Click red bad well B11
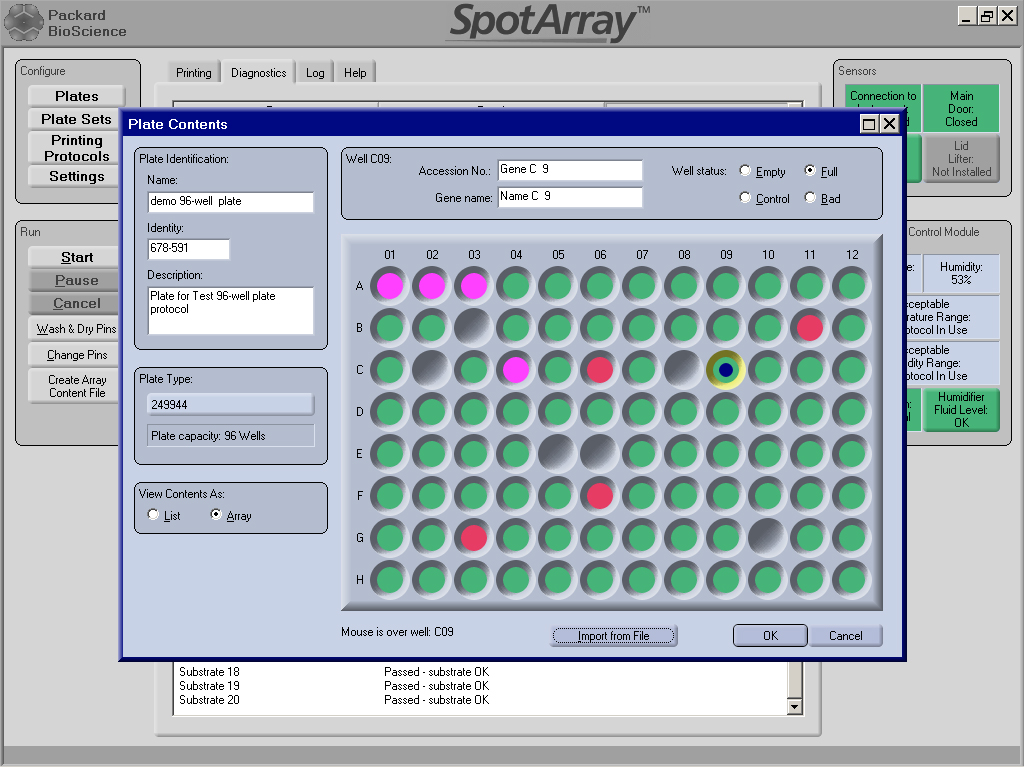Viewport: 1024px width, 768px height. (810, 327)
